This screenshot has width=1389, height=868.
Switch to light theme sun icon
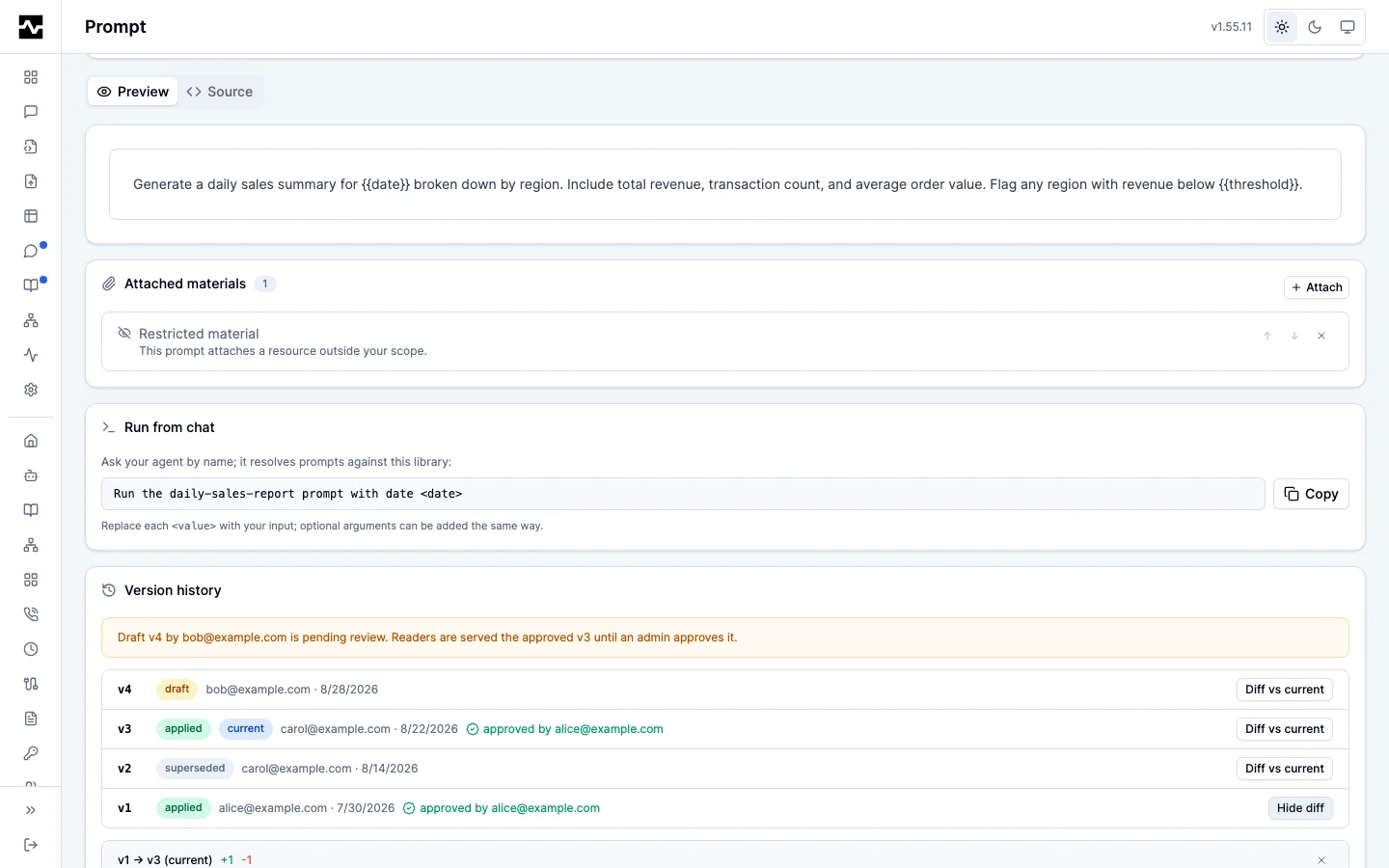point(1282,27)
